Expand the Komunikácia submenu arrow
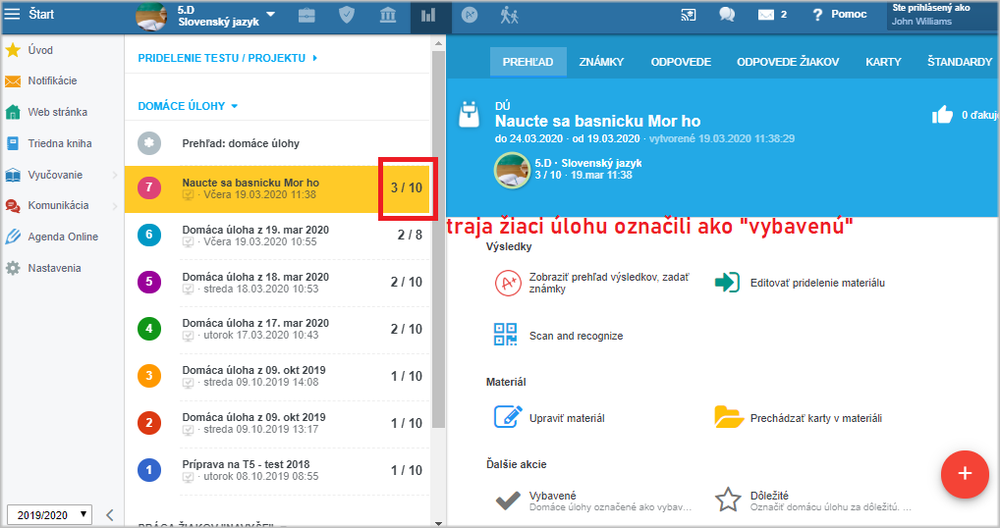 [115, 205]
